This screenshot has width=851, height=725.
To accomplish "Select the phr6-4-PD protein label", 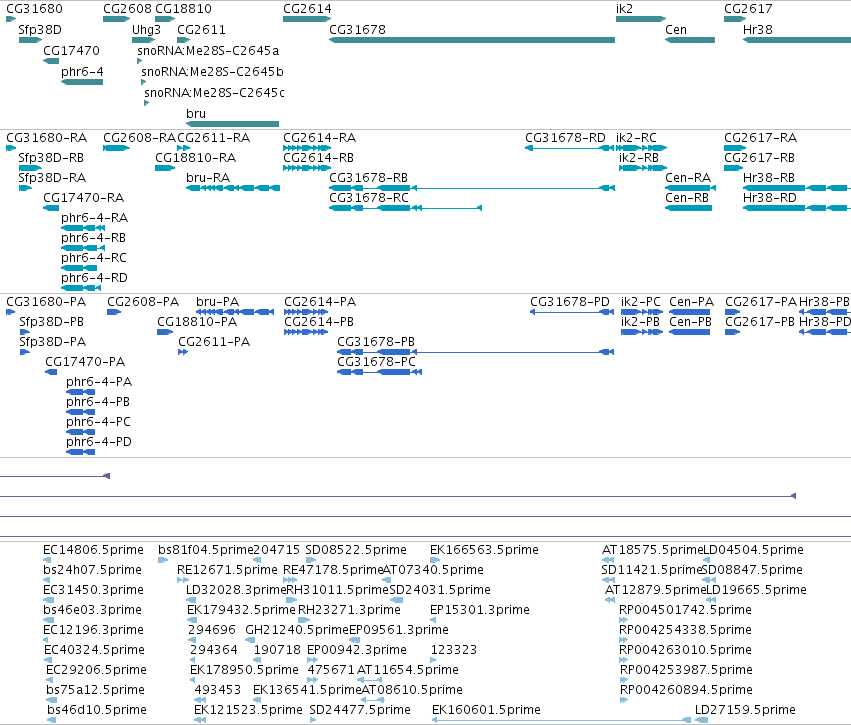I will 99,442.
